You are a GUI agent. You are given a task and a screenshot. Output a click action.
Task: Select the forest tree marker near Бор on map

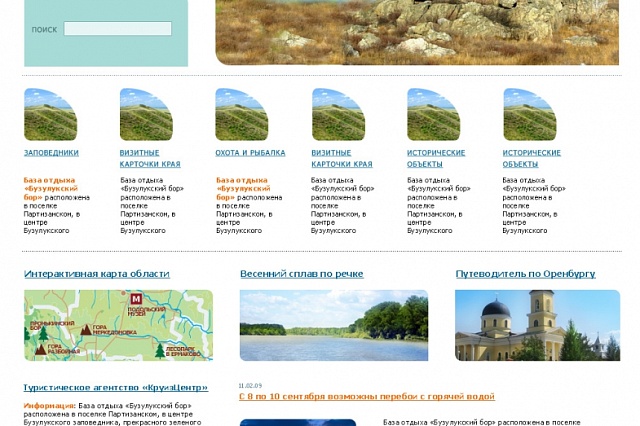(43, 334)
